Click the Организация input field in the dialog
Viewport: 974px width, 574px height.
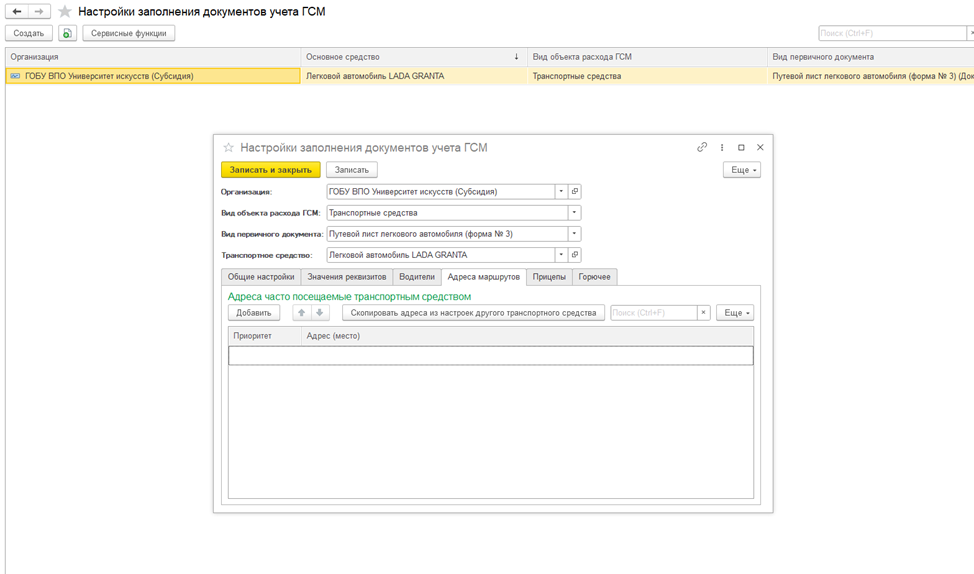tap(440, 191)
